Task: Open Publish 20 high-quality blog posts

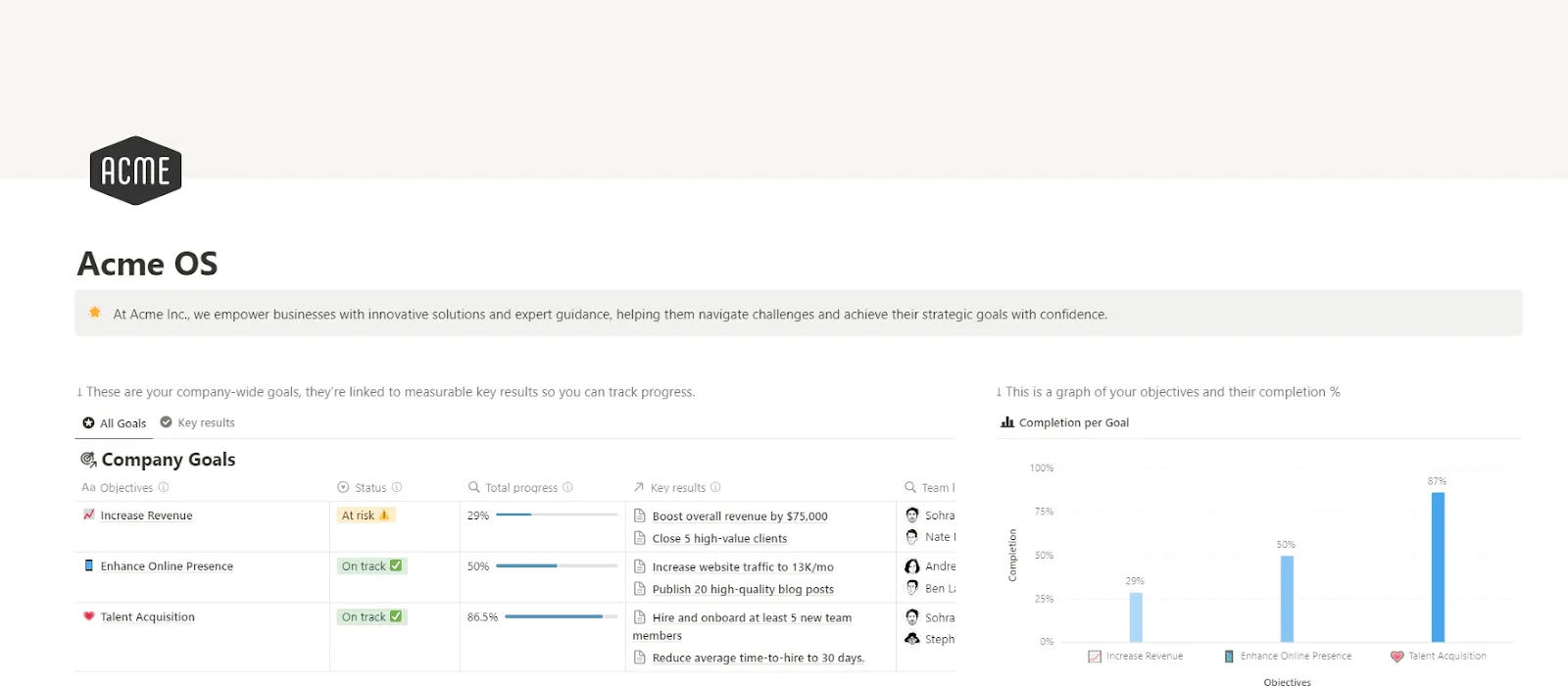Action: pyautogui.click(x=743, y=590)
